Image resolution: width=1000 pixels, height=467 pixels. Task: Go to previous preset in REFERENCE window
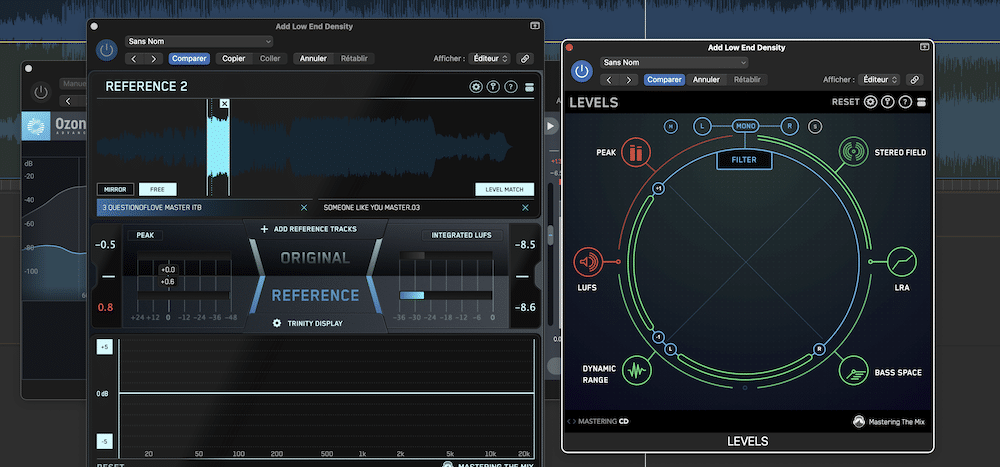tap(135, 59)
